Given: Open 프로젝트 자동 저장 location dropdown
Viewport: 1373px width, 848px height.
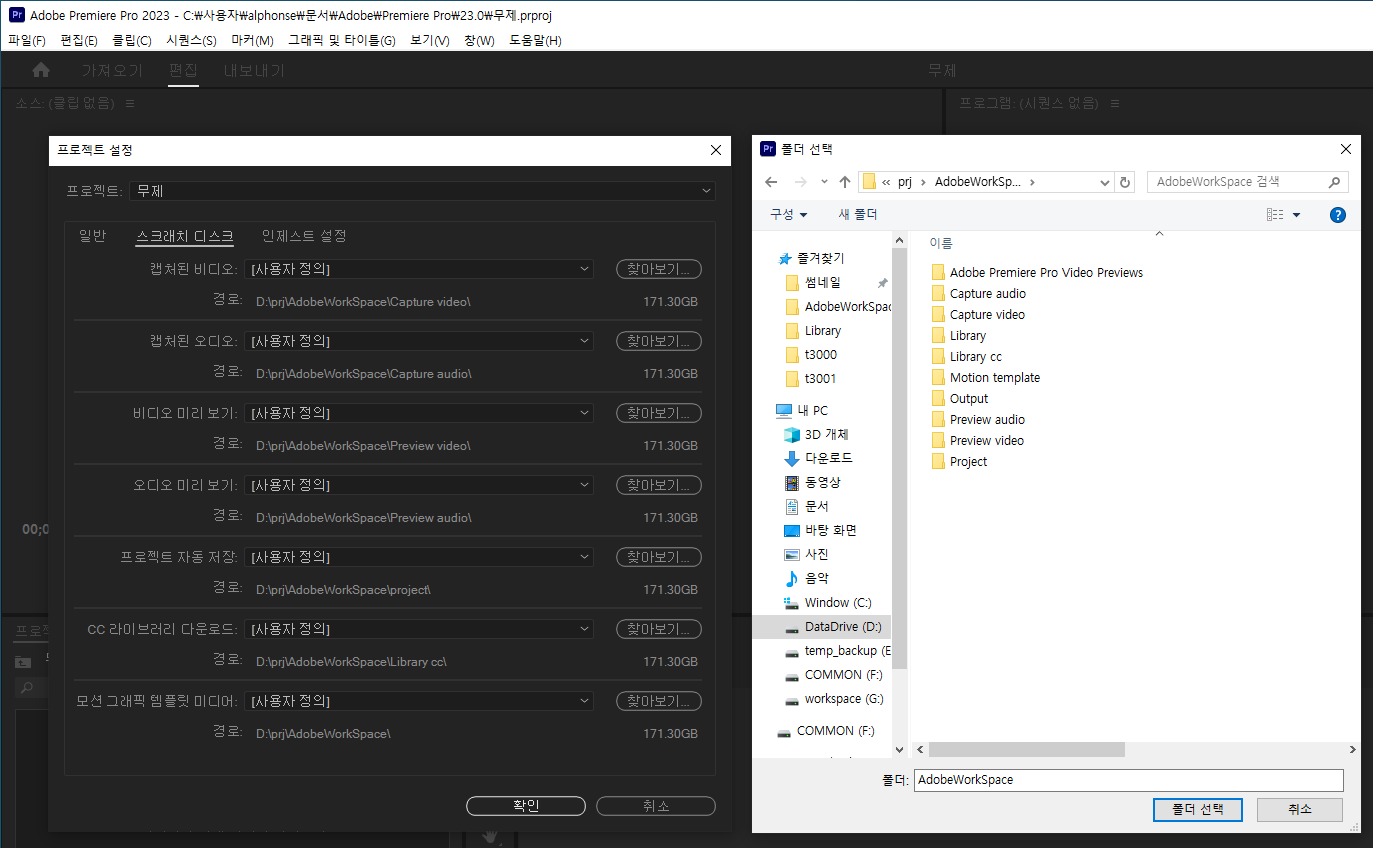Looking at the screenshot, I should coord(419,557).
